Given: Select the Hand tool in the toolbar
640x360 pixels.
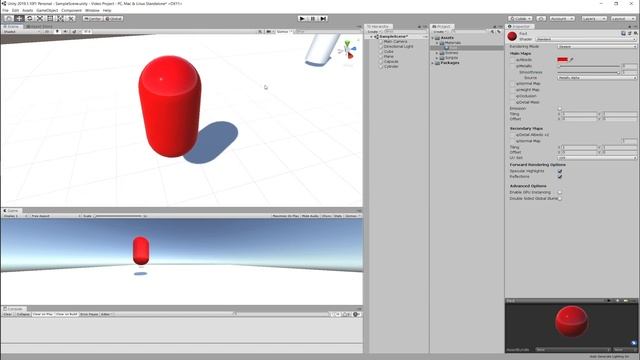Looking at the screenshot, I should click(9, 18).
